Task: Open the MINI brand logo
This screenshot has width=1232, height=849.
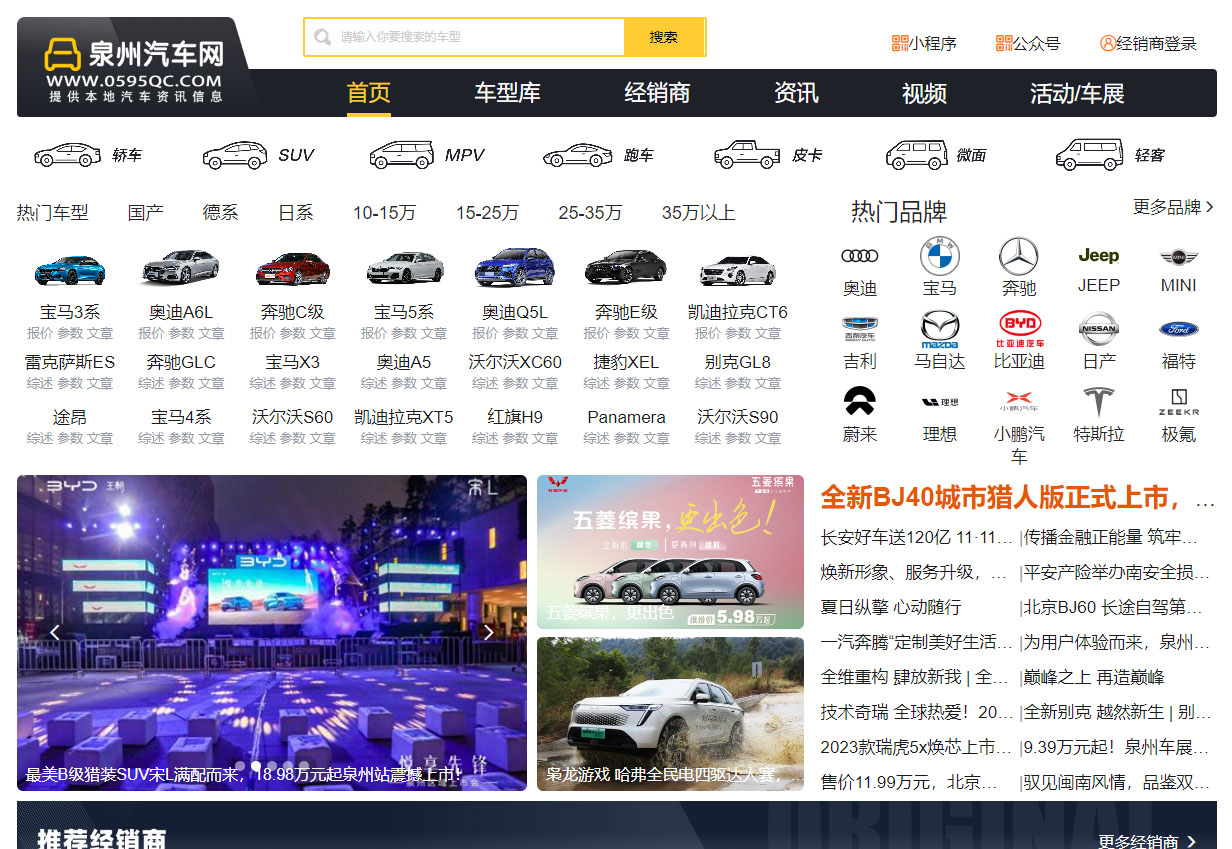Action: (x=1179, y=257)
